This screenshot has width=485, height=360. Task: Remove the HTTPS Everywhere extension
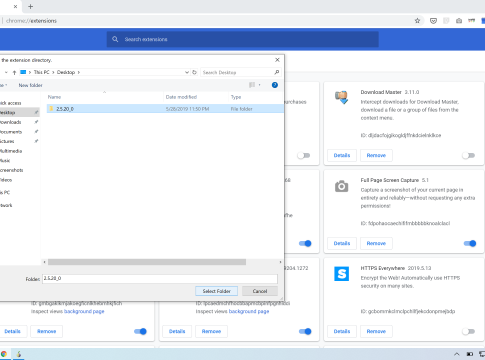click(376, 331)
